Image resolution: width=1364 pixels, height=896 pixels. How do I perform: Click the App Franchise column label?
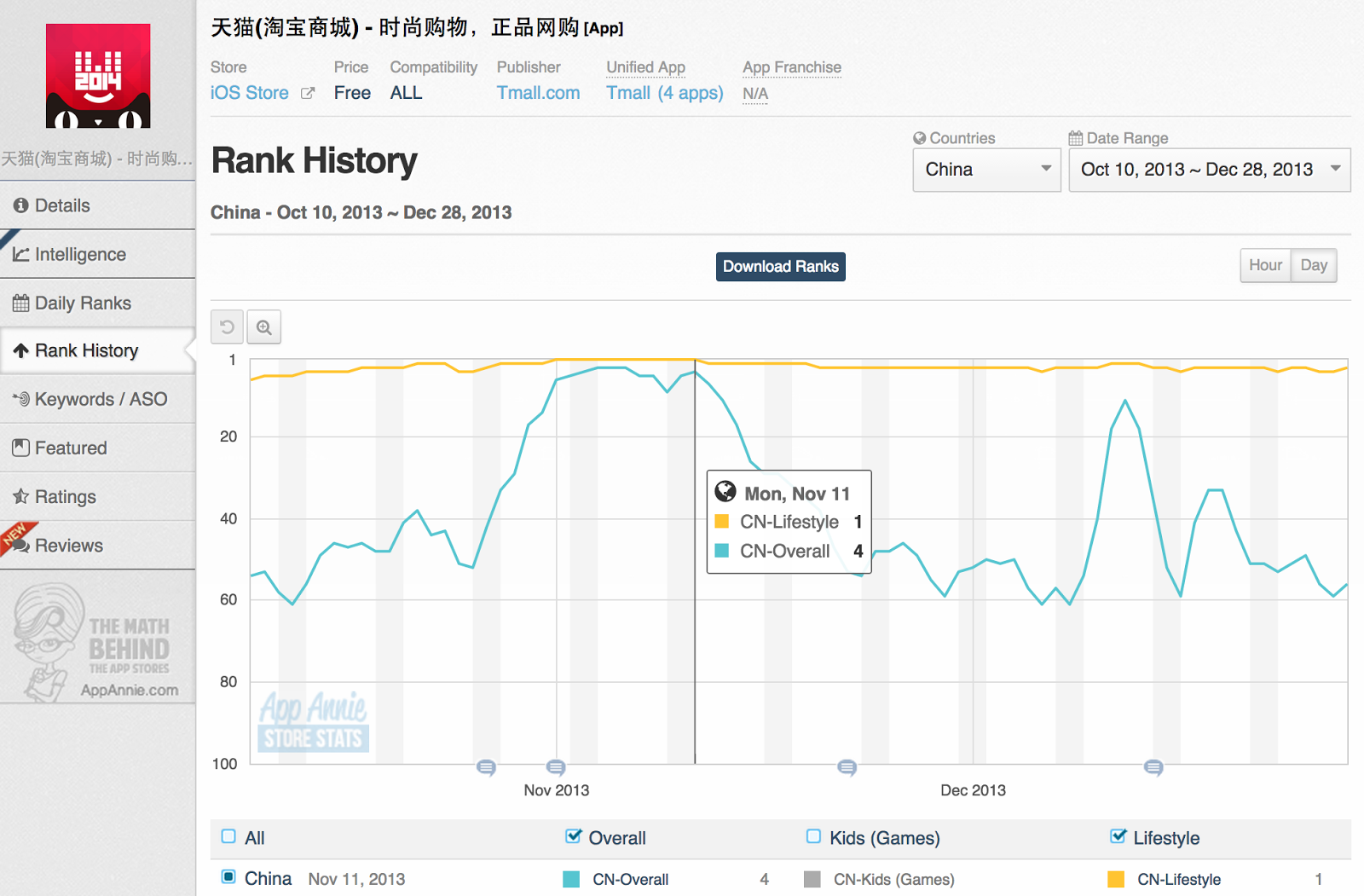pos(792,67)
